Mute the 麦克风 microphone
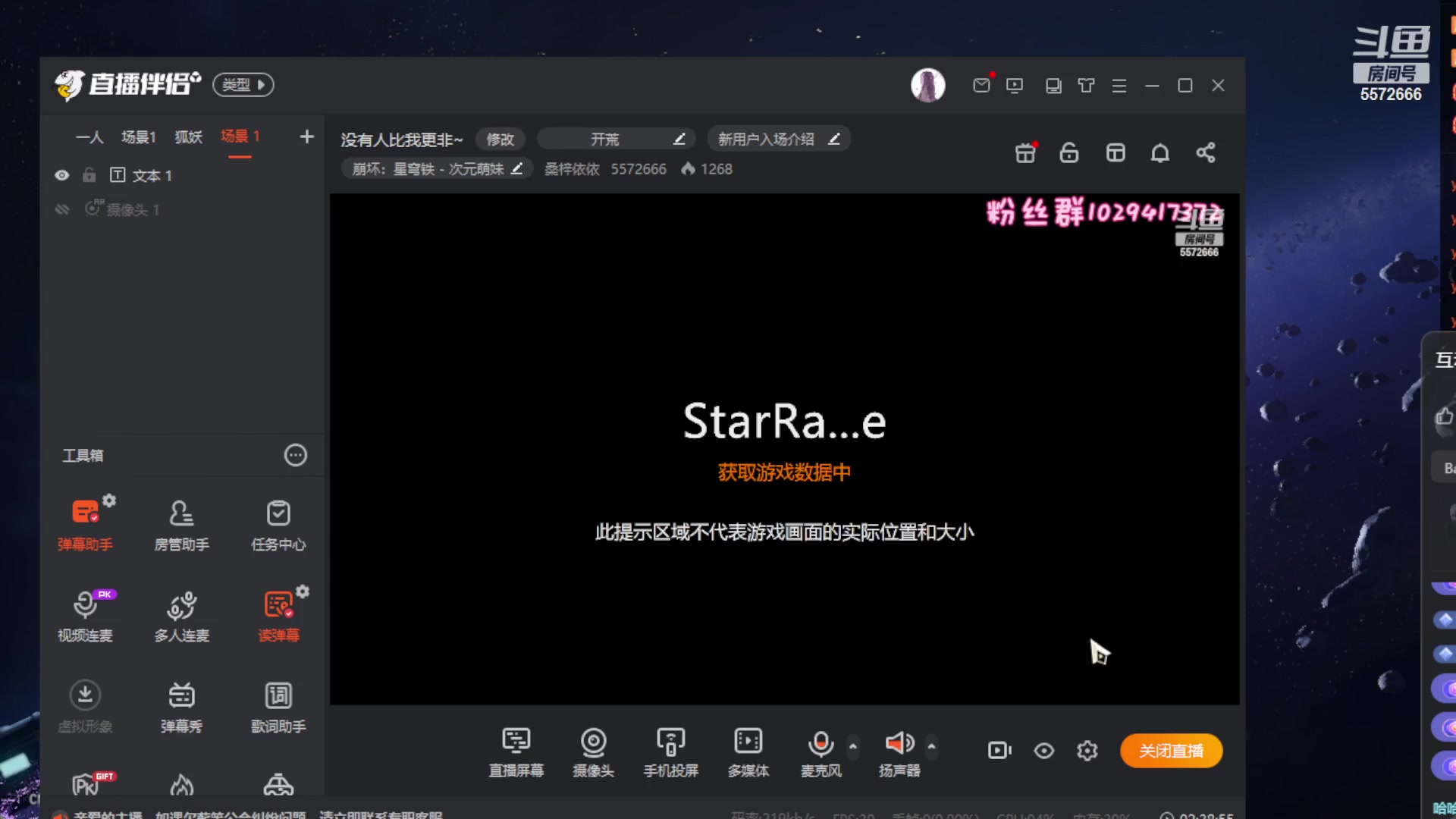Screen dimensions: 1456x819 click(x=821, y=752)
